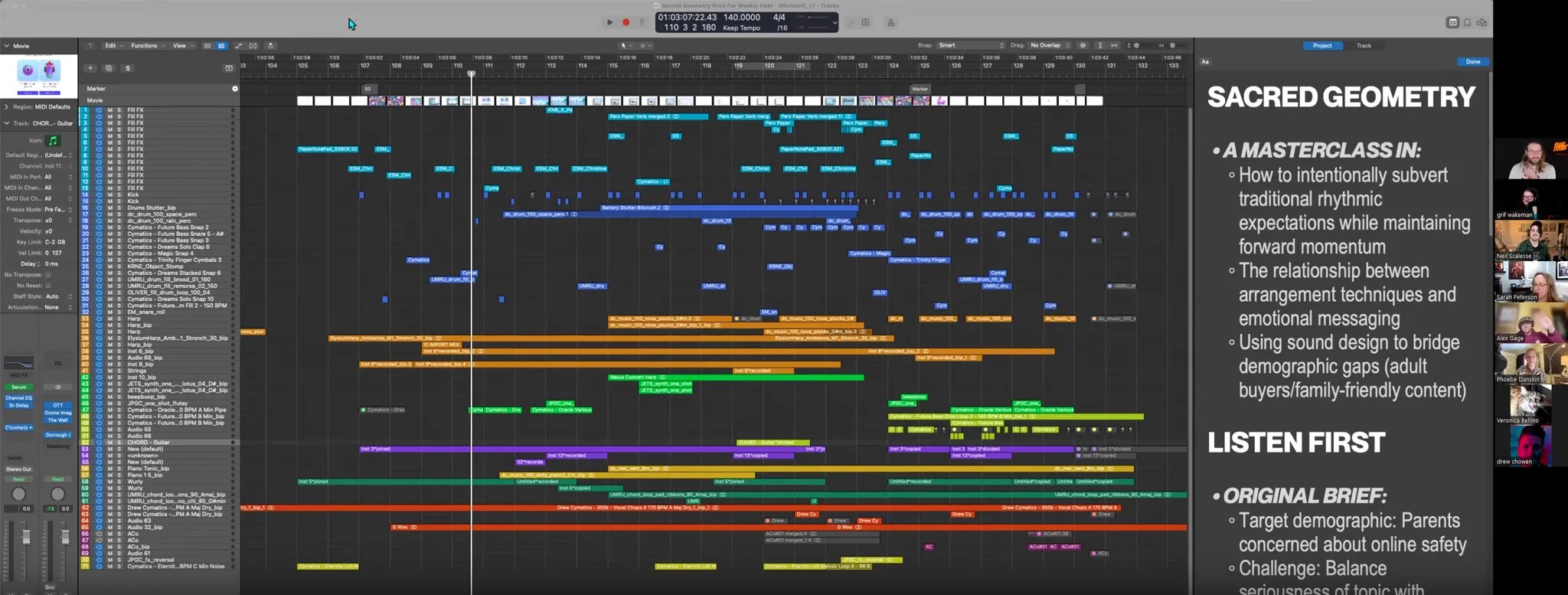Open the tuner icon left of count-in
Viewport: 1568px width, 595px height.
(851, 22)
